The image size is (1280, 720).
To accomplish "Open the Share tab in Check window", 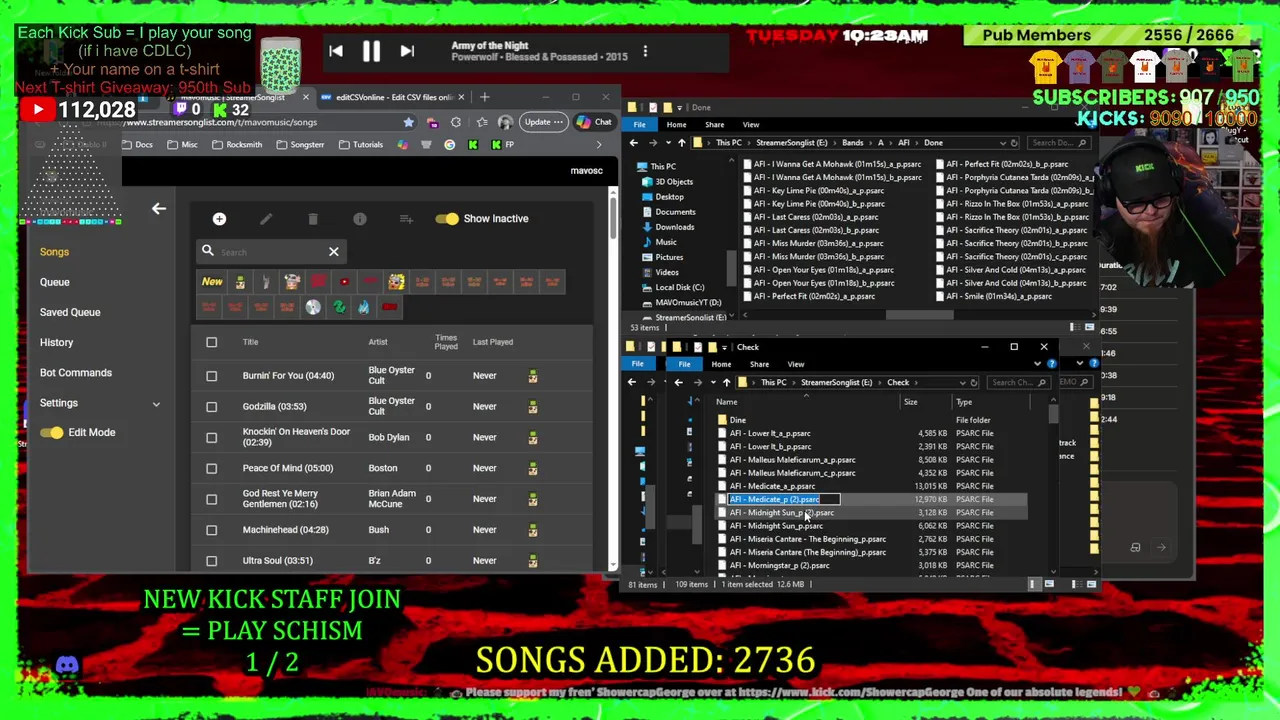I will (759, 364).
